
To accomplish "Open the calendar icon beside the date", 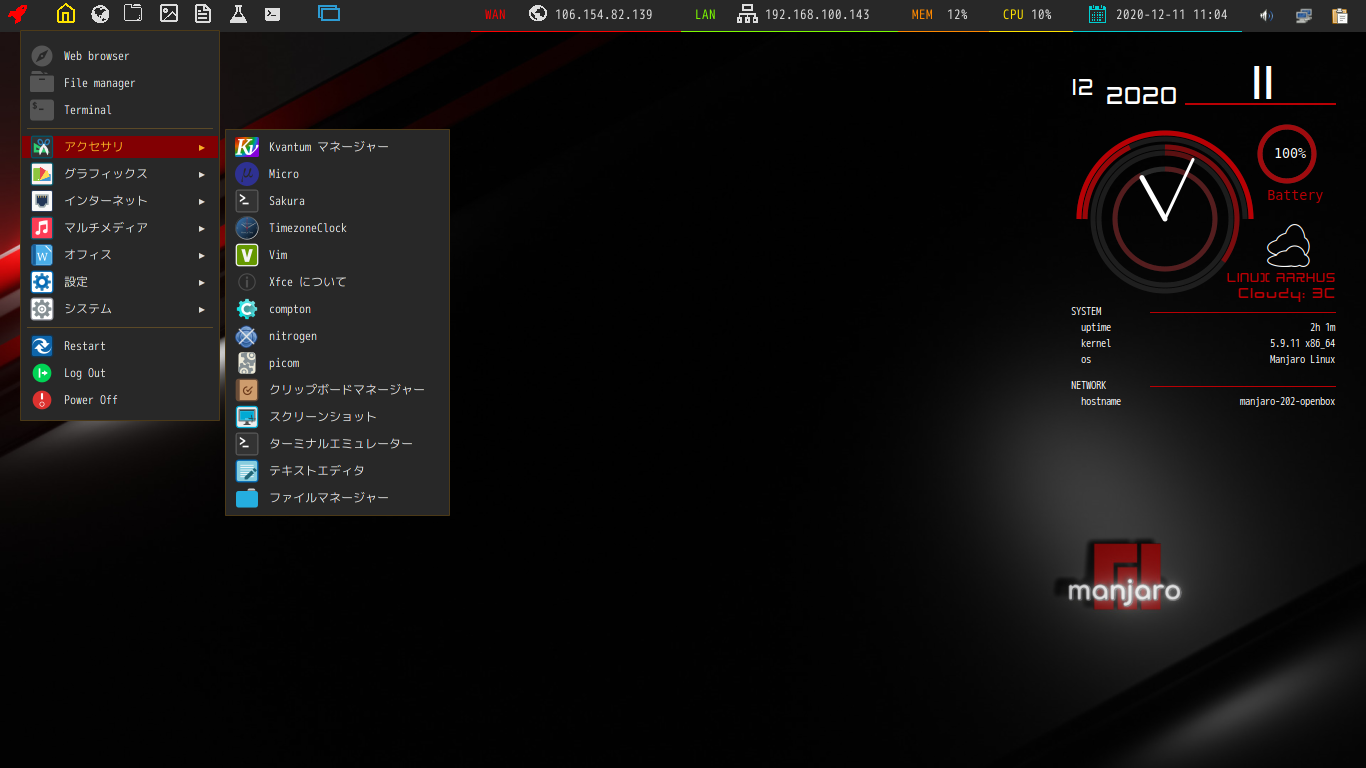I will click(1097, 14).
